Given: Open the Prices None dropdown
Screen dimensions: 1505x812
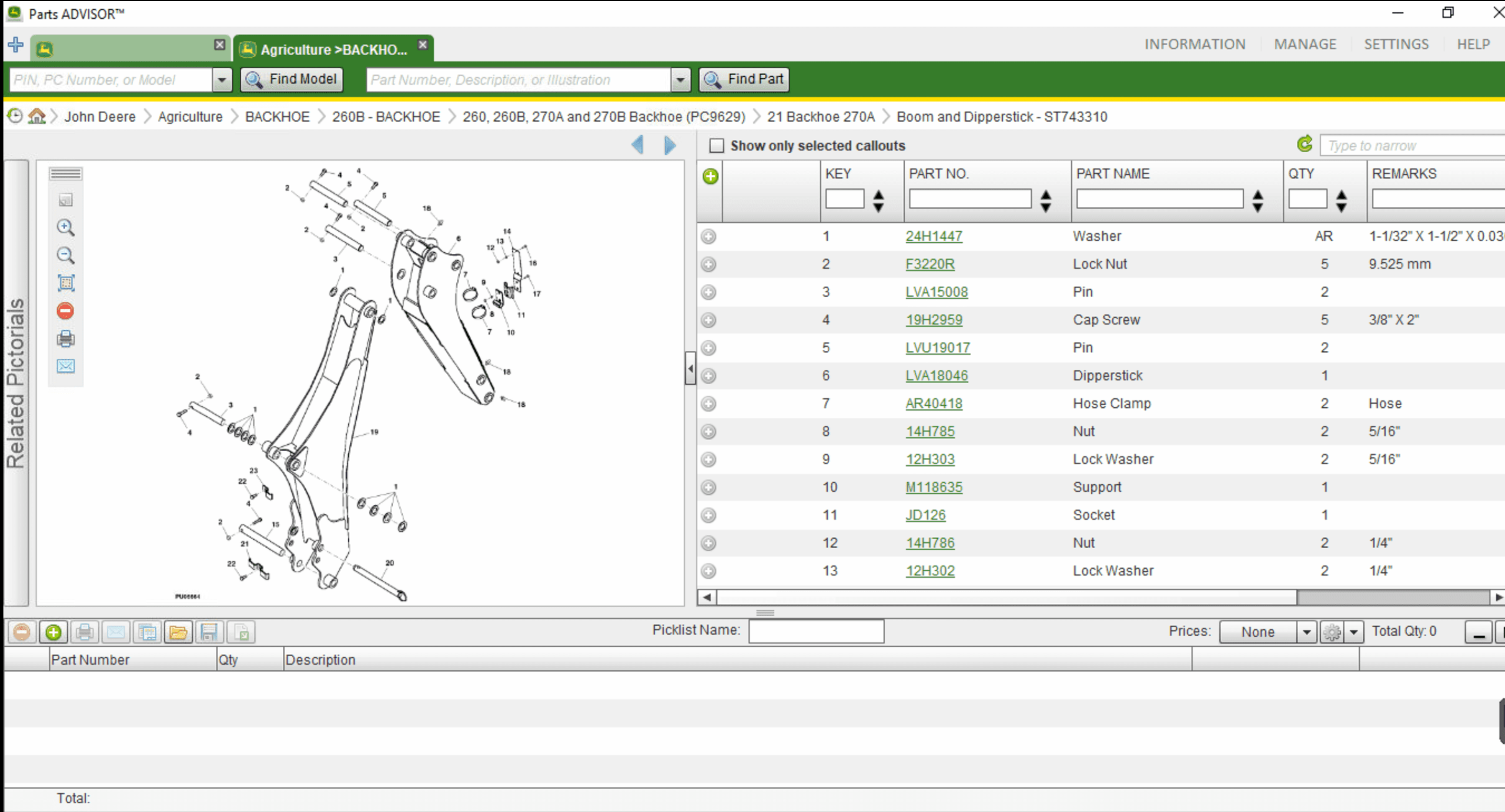Looking at the screenshot, I should tap(1266, 632).
